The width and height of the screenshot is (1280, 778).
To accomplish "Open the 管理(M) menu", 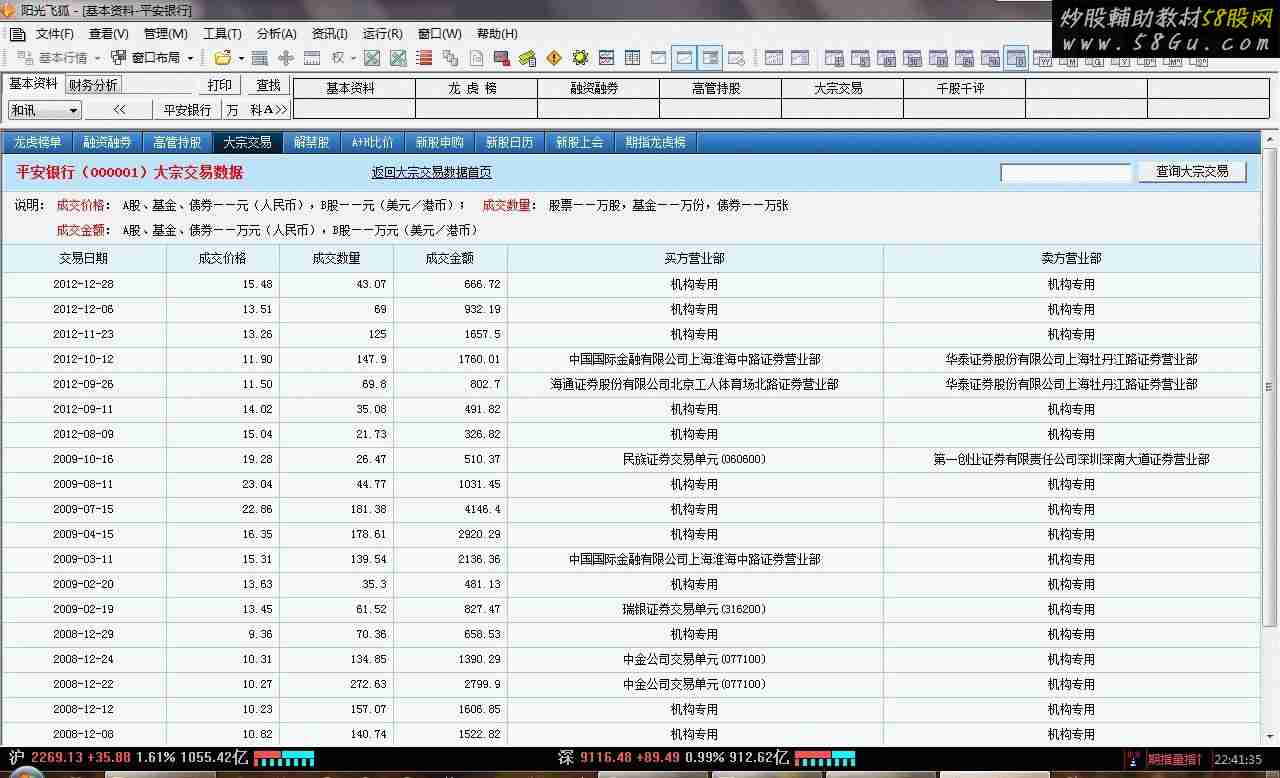I will click(x=166, y=34).
